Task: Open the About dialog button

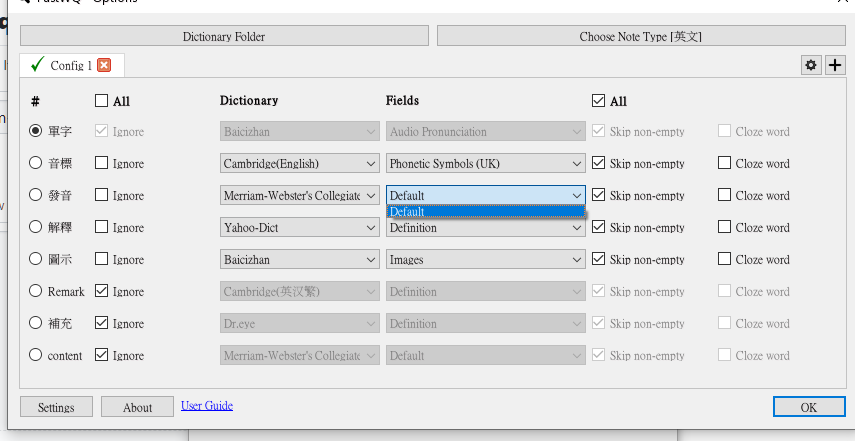Action: tap(137, 407)
